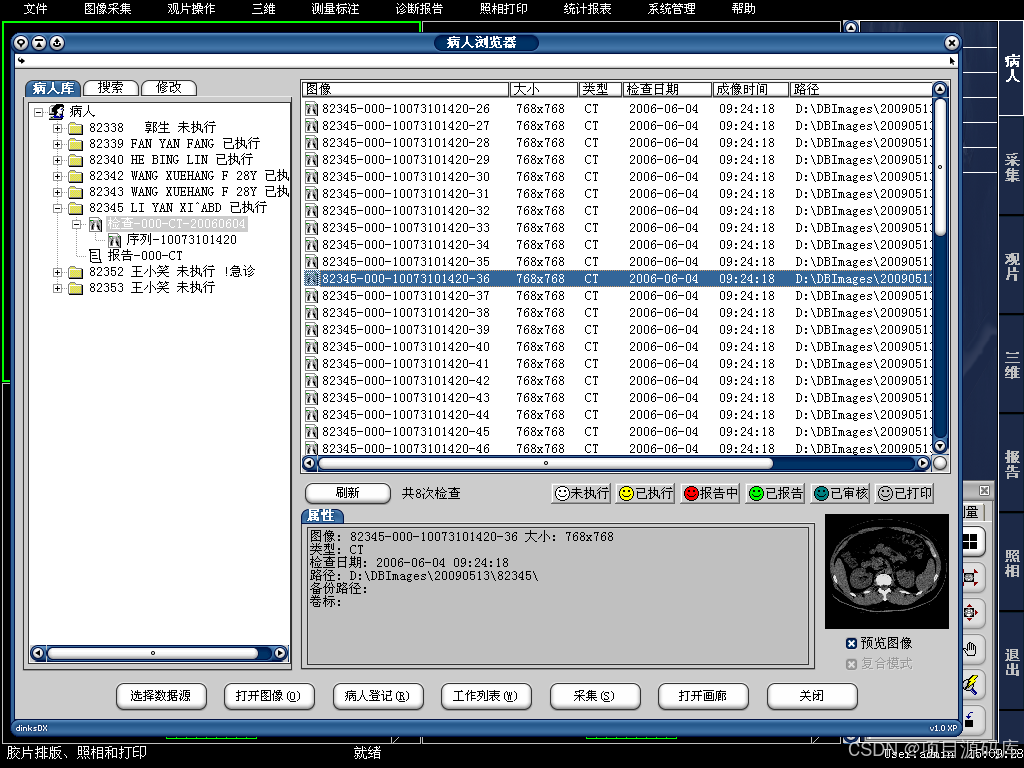Toggle the 已执行 yellow status filter
Viewport: 1024px width, 768px height.
point(645,494)
